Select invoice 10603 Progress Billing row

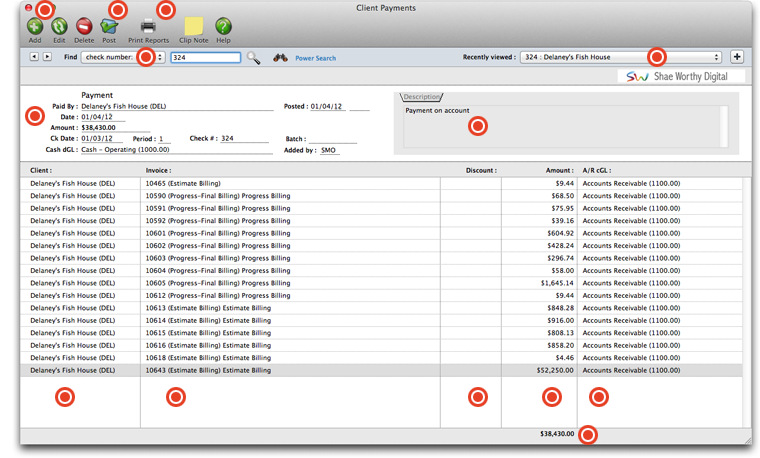(381, 258)
